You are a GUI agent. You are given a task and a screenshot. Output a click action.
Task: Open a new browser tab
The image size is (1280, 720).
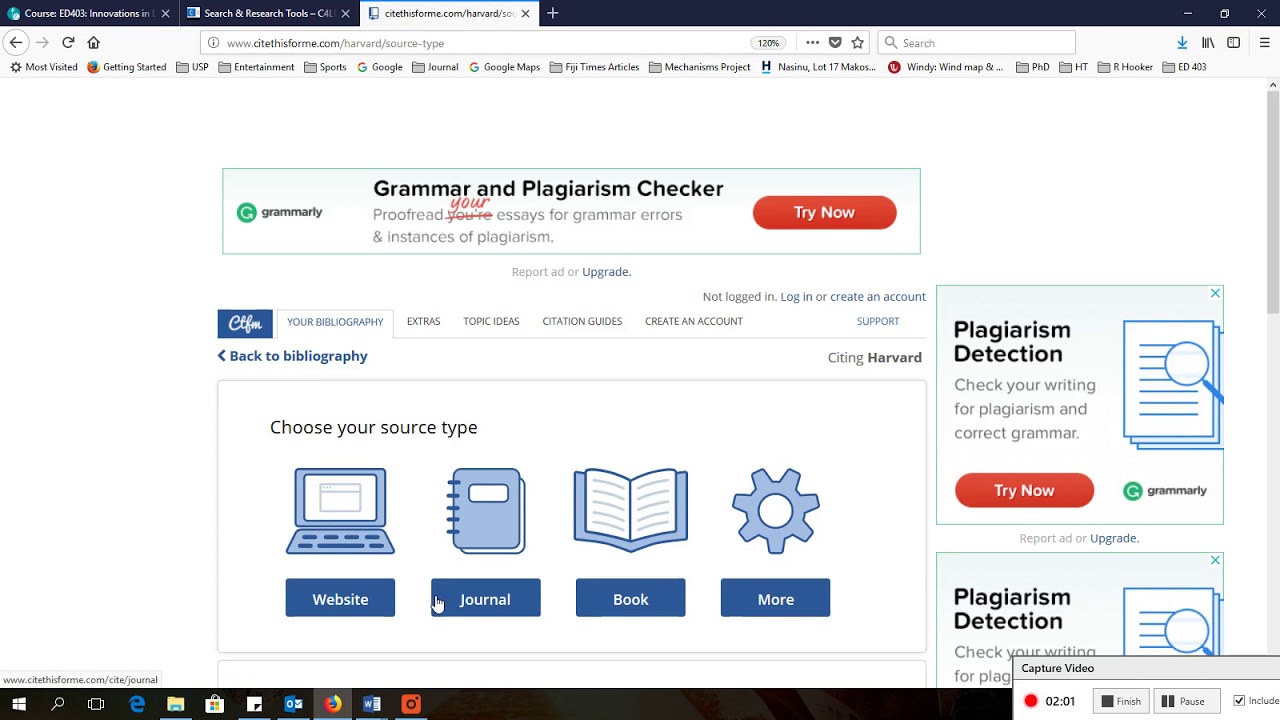(553, 13)
